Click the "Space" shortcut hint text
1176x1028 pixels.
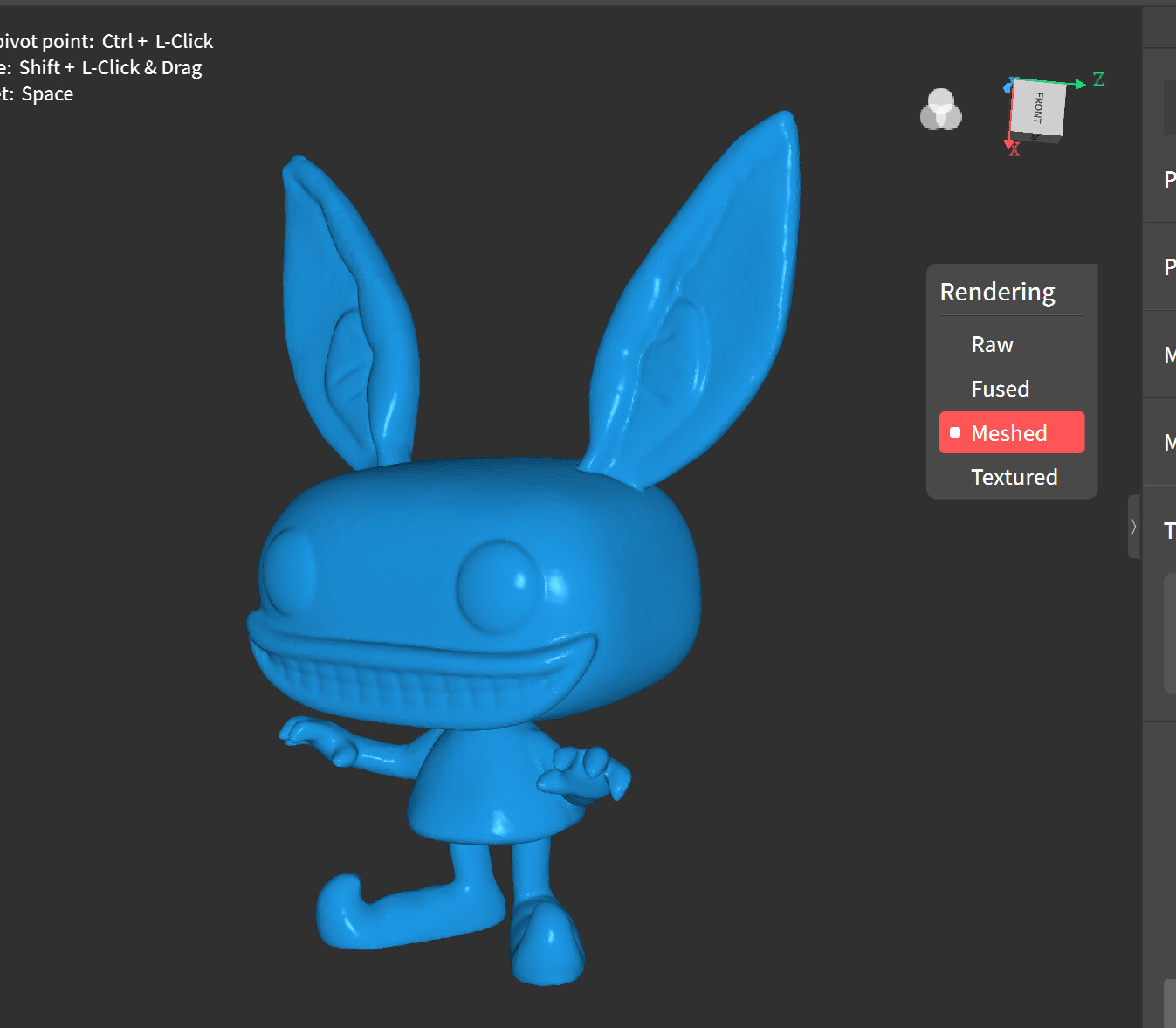47,94
